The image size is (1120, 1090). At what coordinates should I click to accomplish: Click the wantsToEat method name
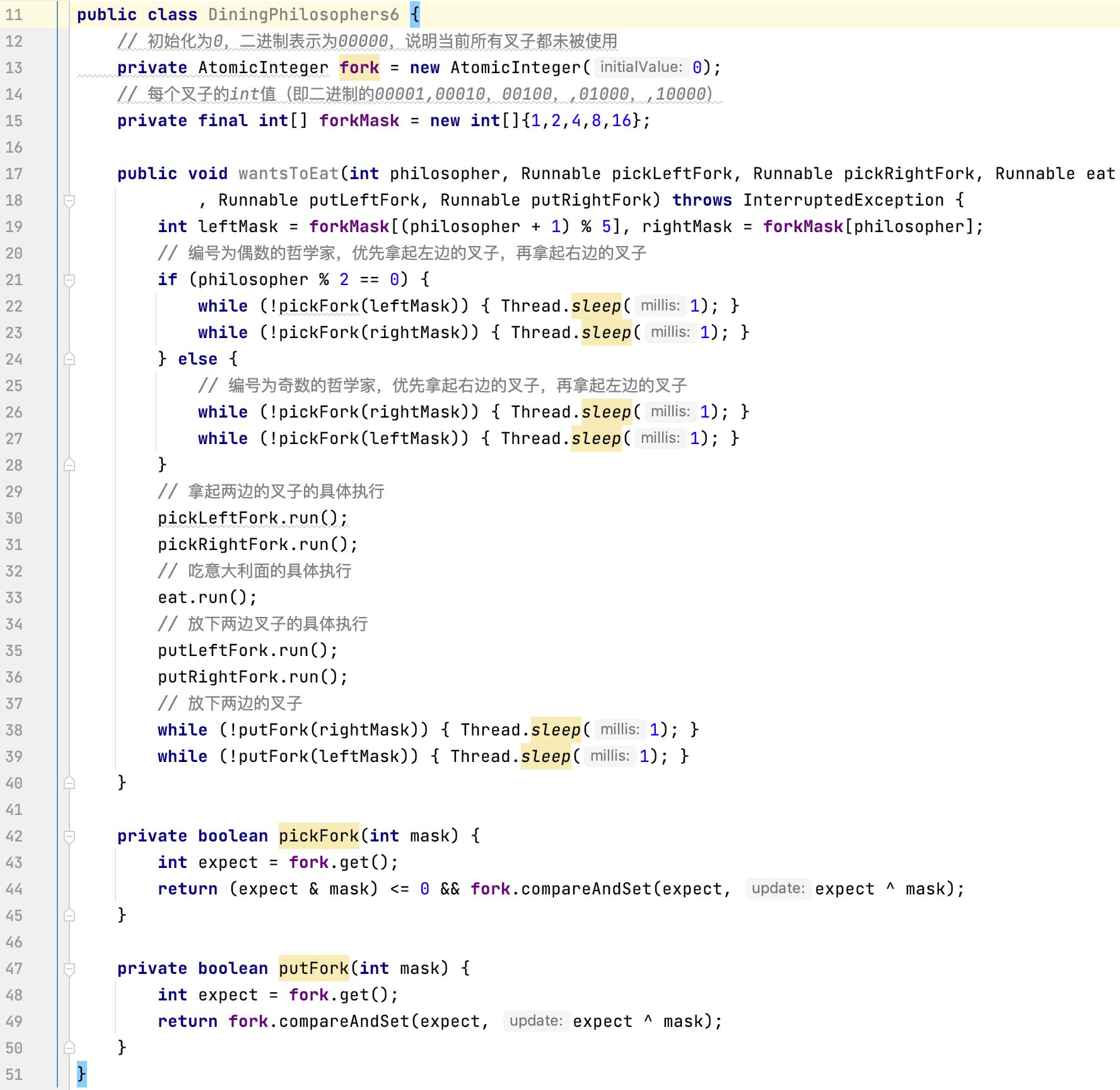click(289, 173)
